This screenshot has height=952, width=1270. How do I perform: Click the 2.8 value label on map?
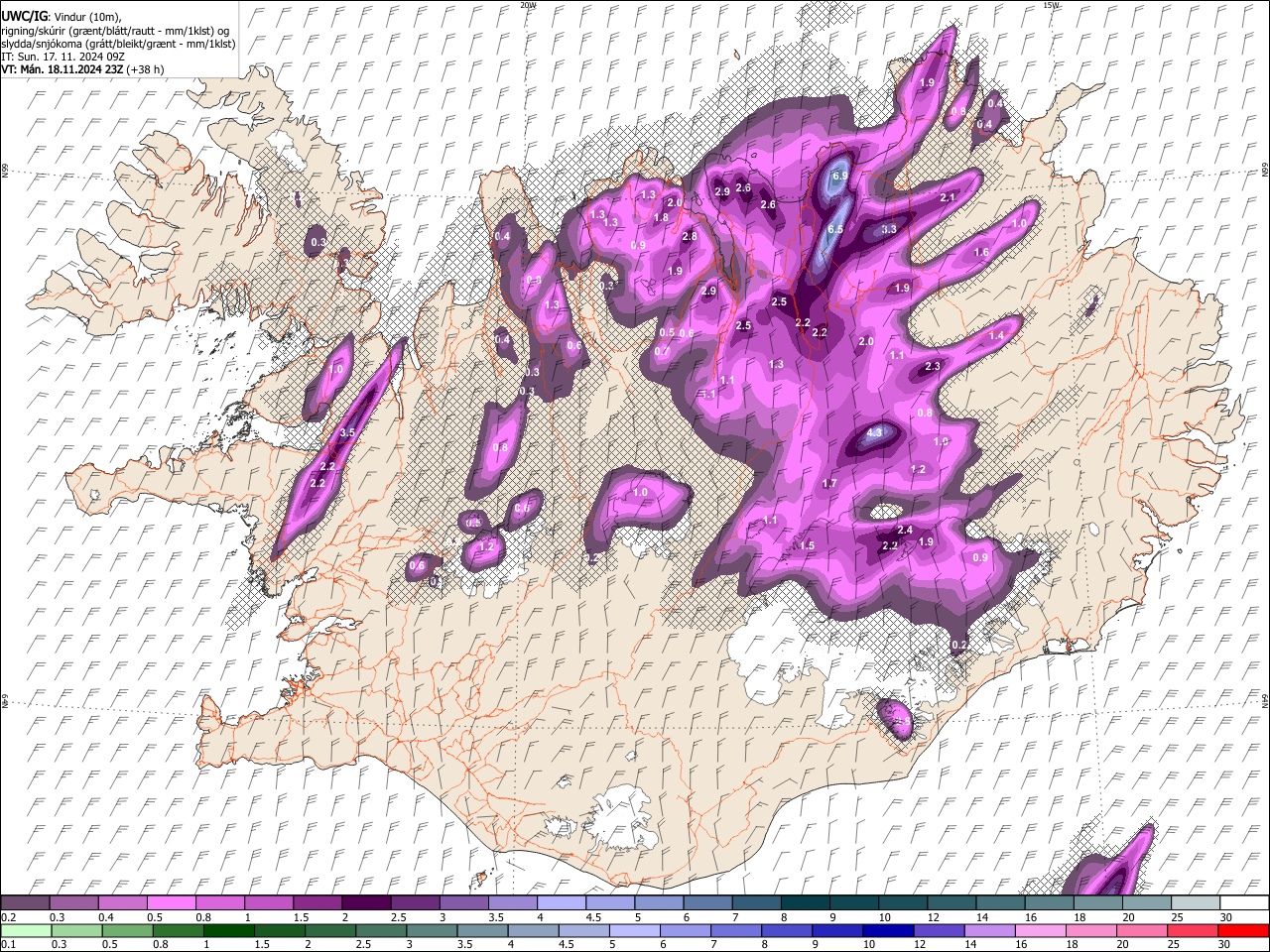[691, 236]
